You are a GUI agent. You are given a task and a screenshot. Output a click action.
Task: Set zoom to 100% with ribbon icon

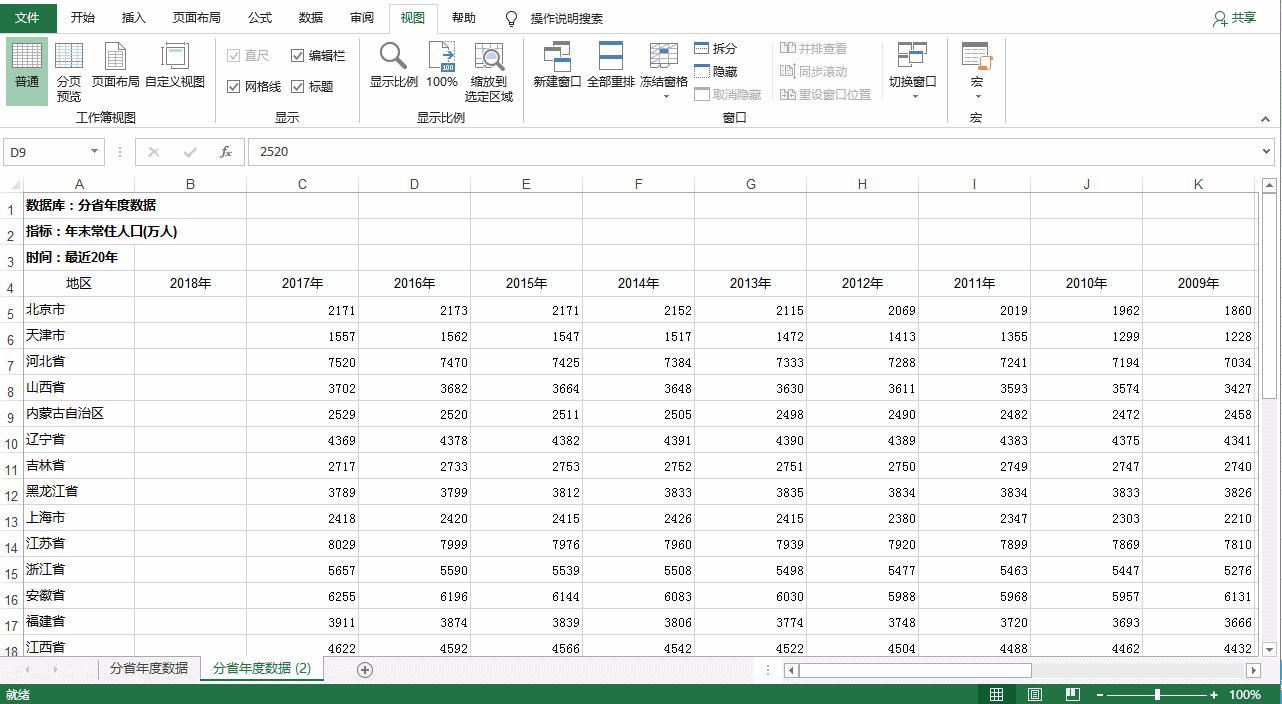(441, 68)
